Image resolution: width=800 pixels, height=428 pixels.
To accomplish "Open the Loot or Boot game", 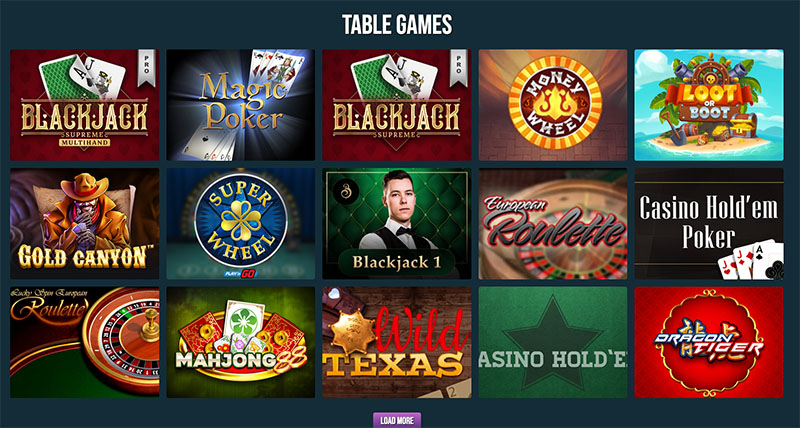I will point(709,105).
